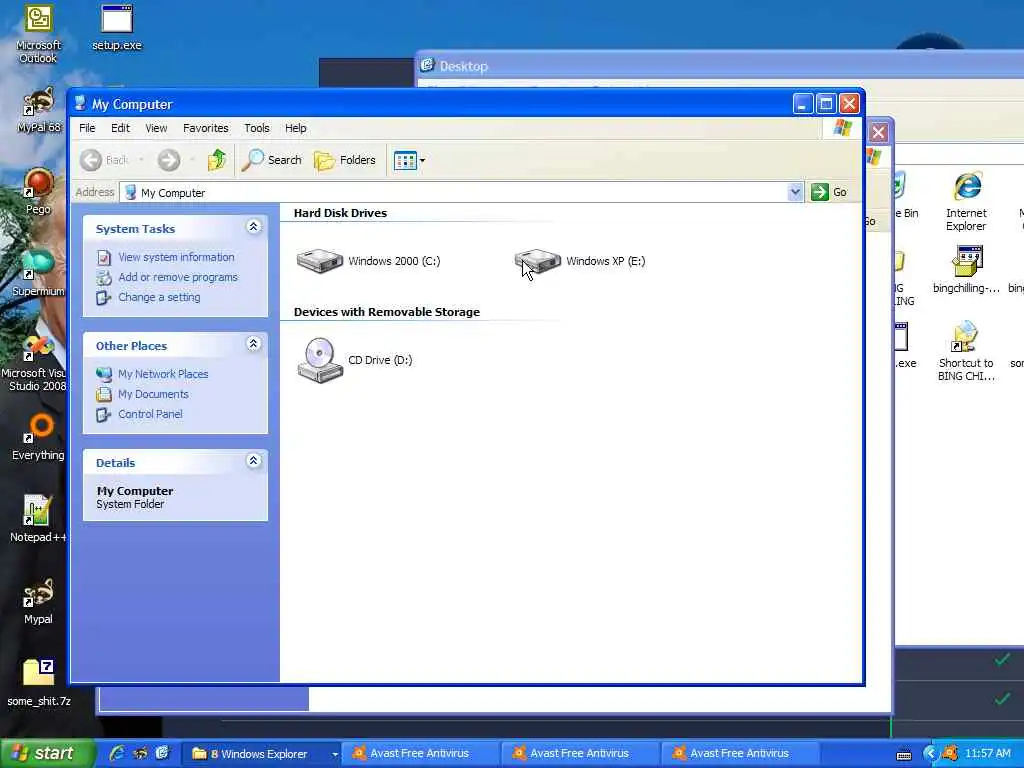Viewport: 1024px width, 768px height.
Task: Select the Supermium desktop shortcut
Action: 38,274
